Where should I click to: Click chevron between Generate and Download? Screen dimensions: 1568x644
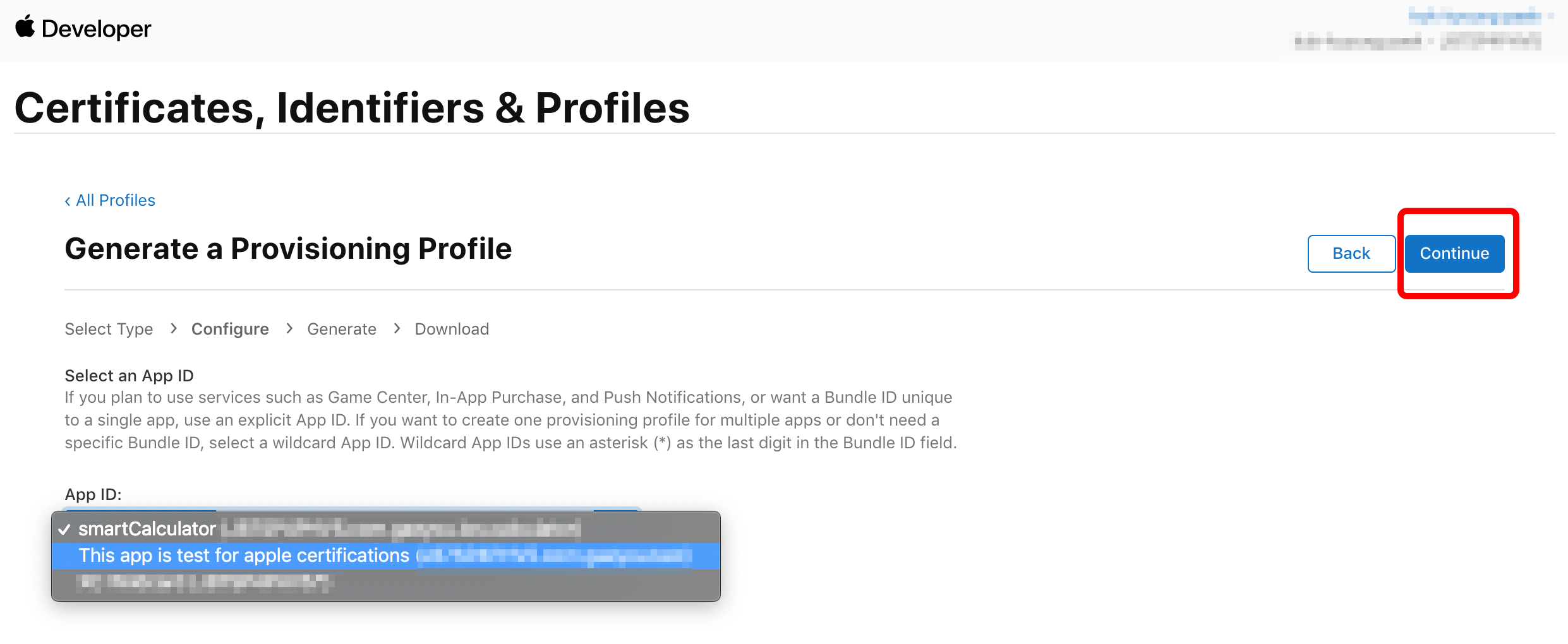point(396,328)
